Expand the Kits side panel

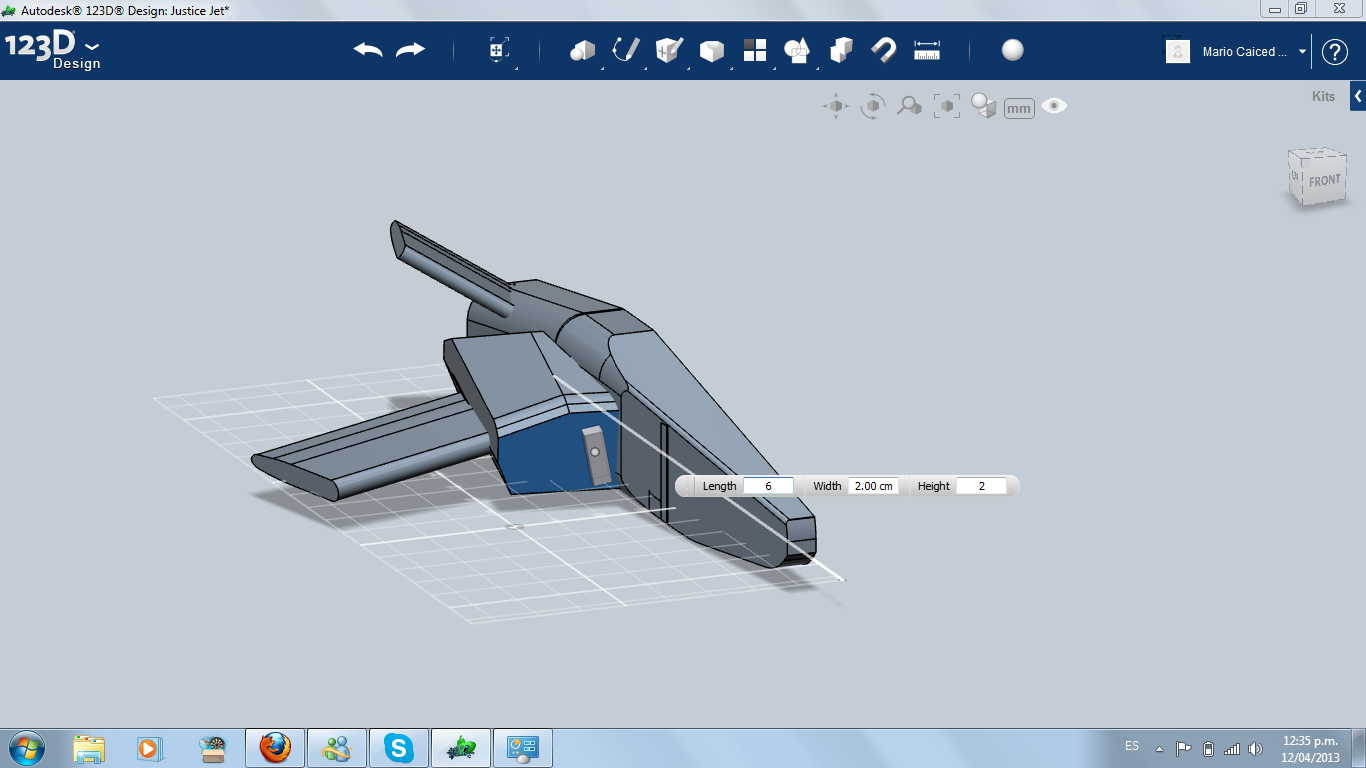(x=1358, y=96)
